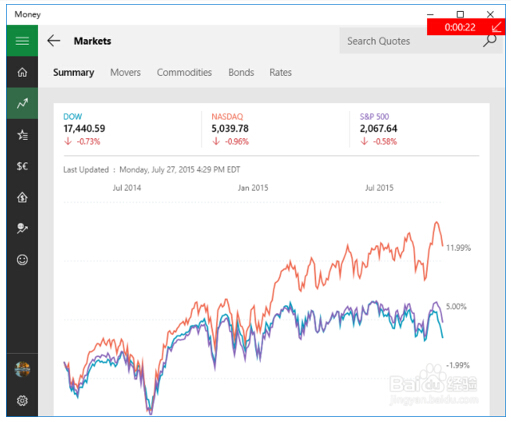The image size is (511, 422).
Task: Click the 11.99% chart label
Action: (x=458, y=248)
